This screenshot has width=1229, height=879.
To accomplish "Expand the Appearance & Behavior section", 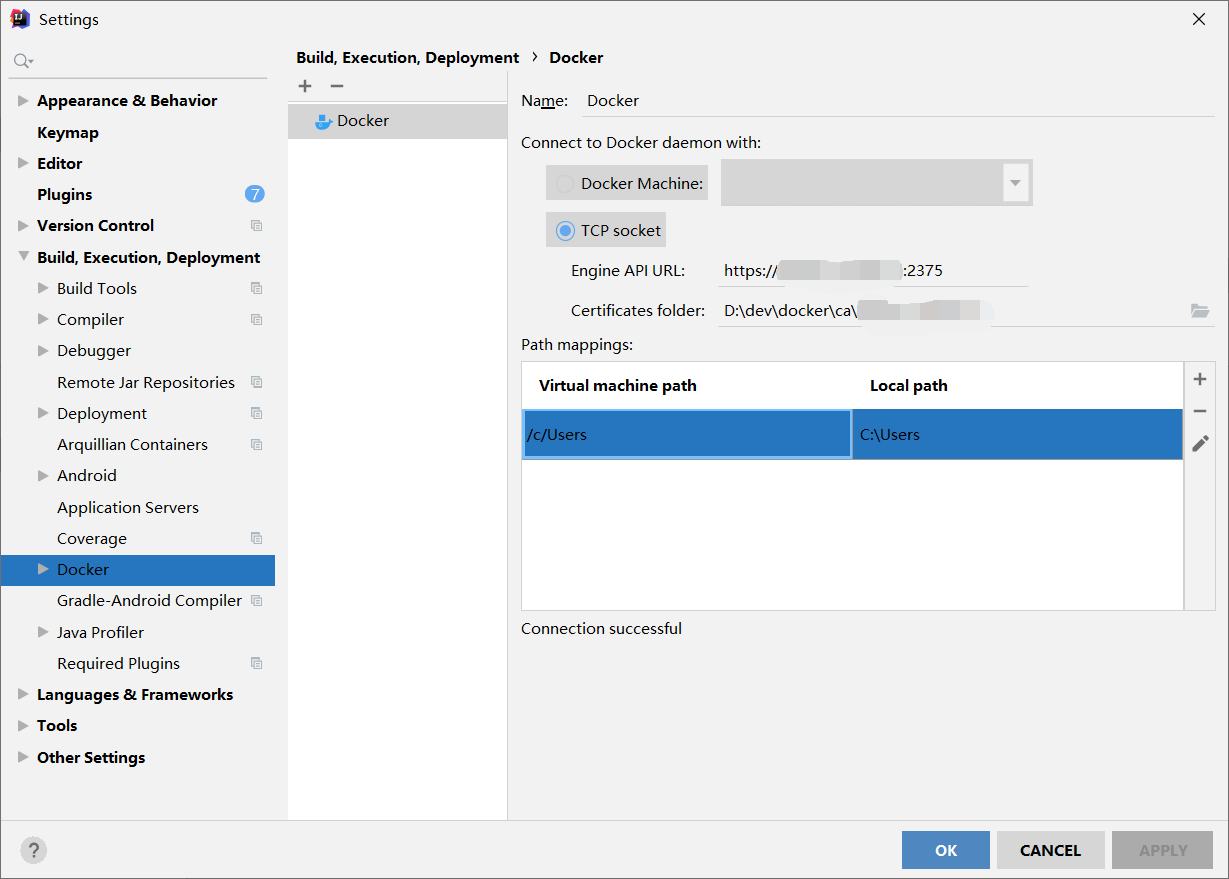I will click(x=23, y=101).
